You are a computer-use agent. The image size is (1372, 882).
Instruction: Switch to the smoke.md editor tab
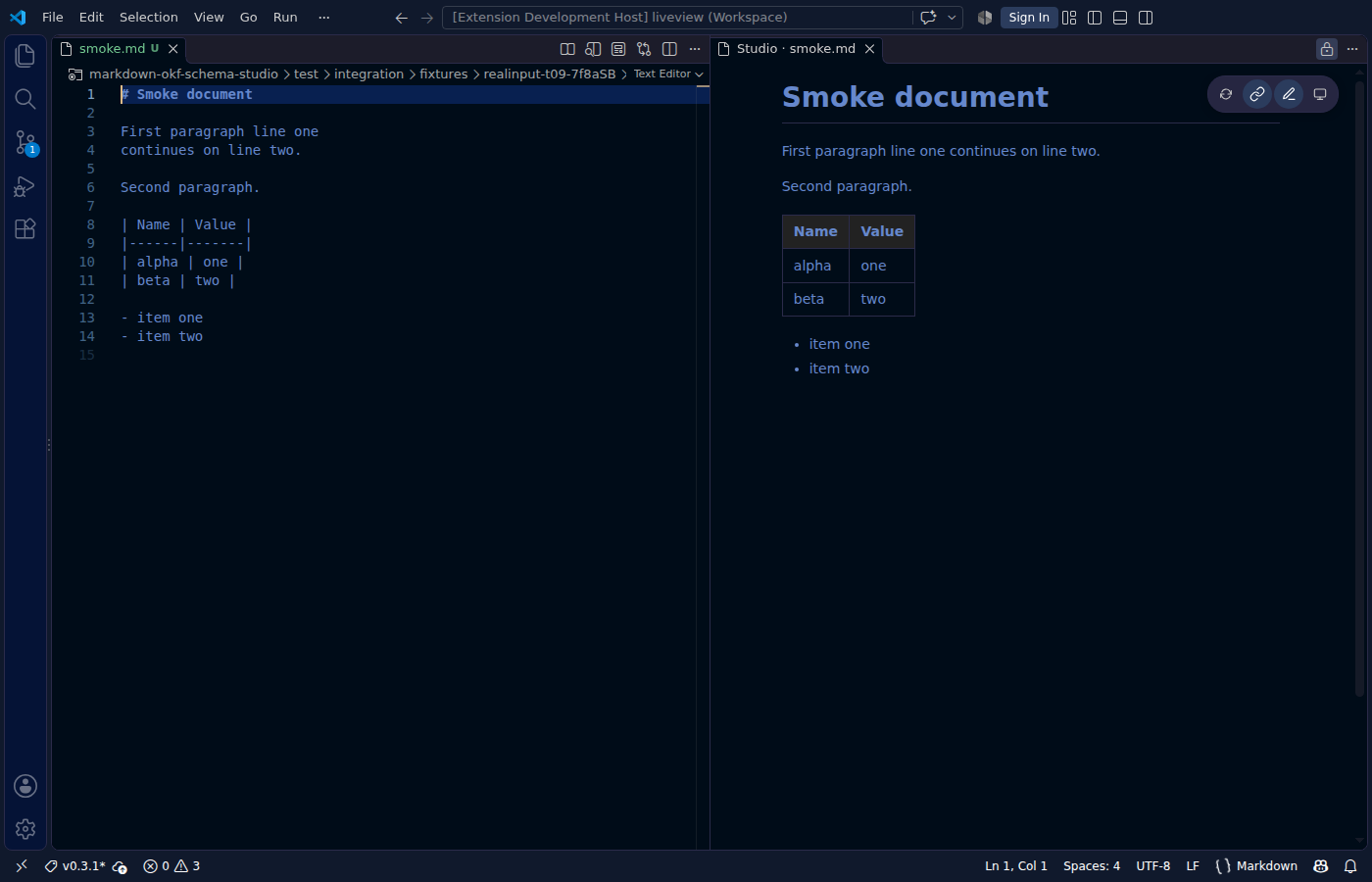[x=120, y=49]
